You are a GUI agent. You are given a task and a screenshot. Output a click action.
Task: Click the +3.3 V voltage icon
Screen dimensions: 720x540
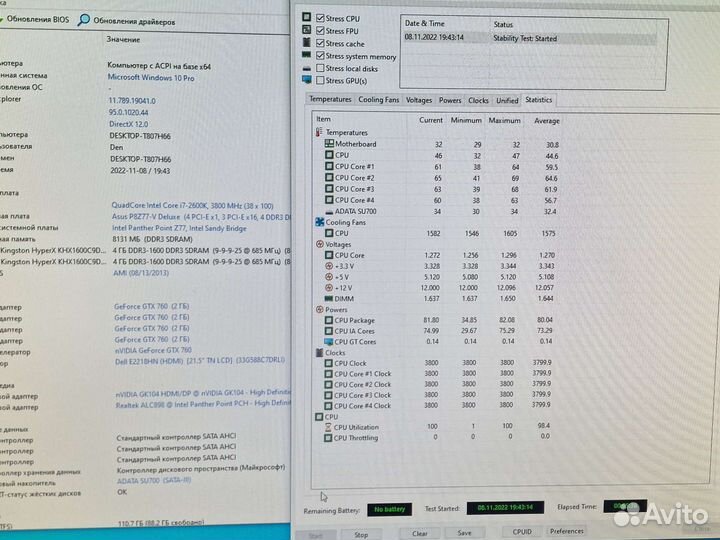tap(329, 266)
